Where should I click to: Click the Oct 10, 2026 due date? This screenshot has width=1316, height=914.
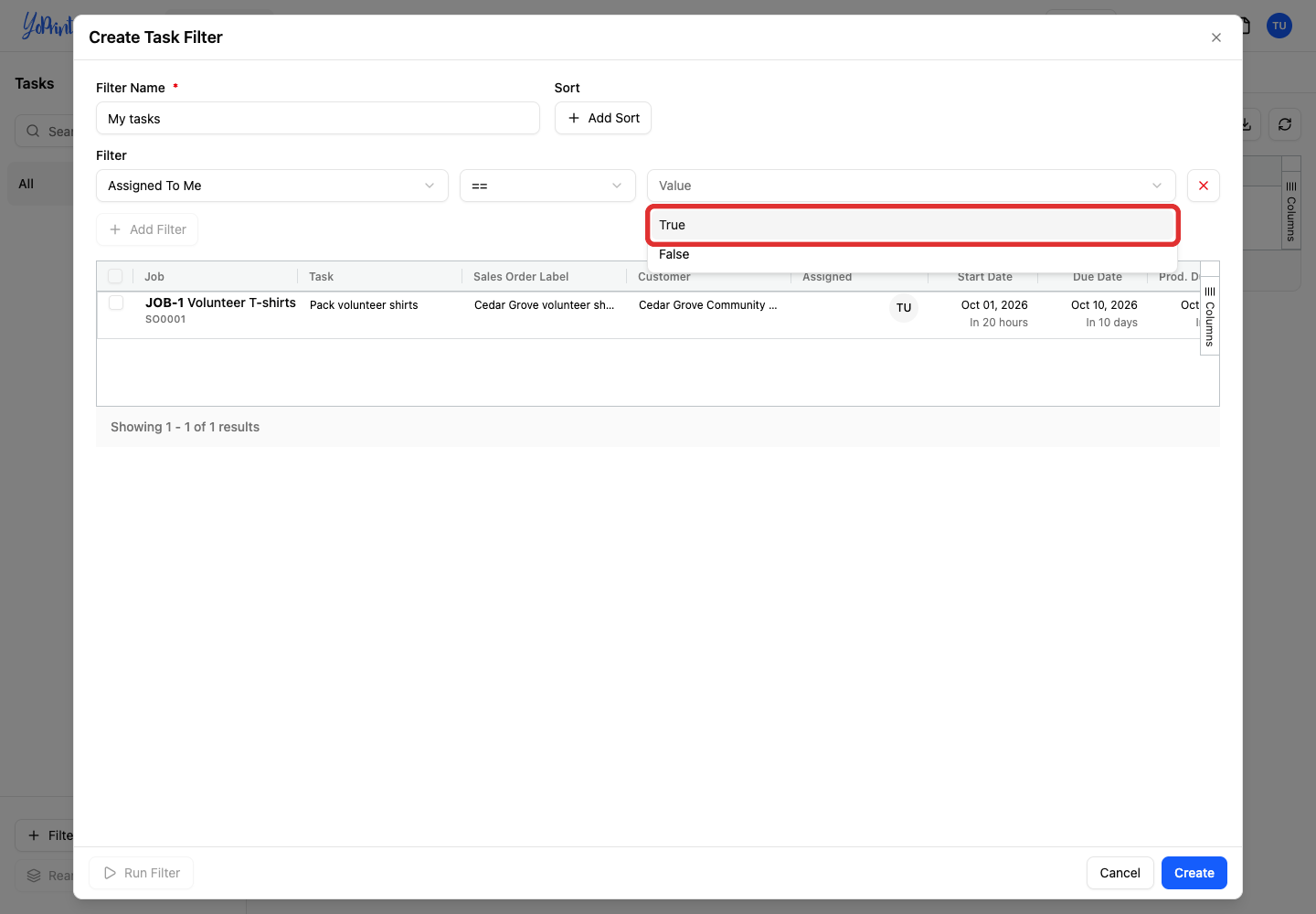[1104, 305]
